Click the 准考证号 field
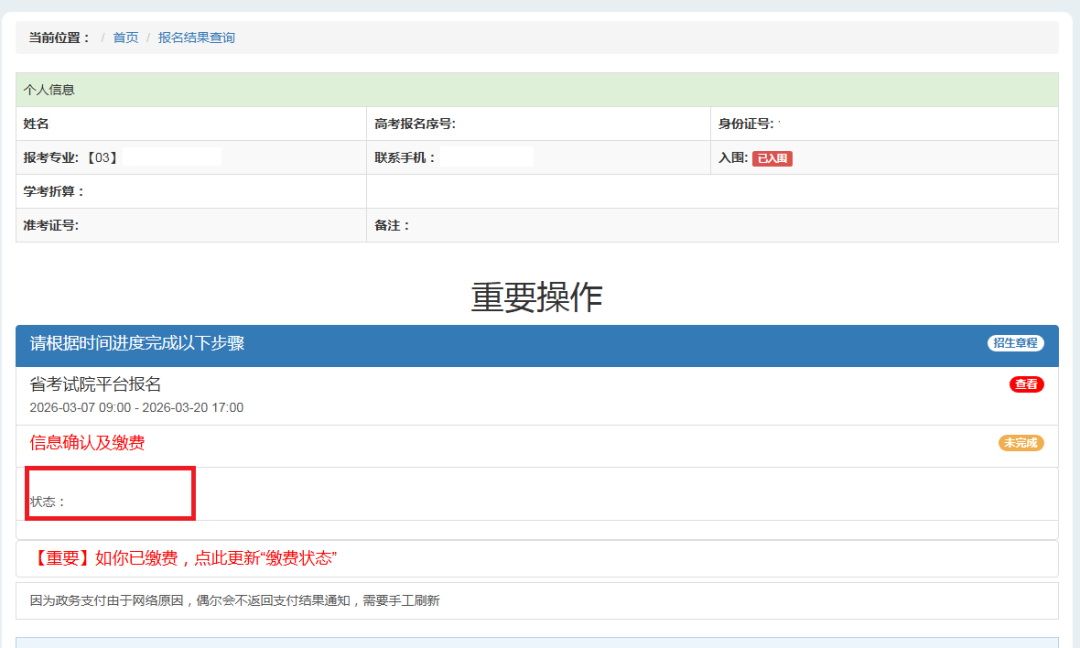This screenshot has width=1080, height=648. (x=51, y=225)
